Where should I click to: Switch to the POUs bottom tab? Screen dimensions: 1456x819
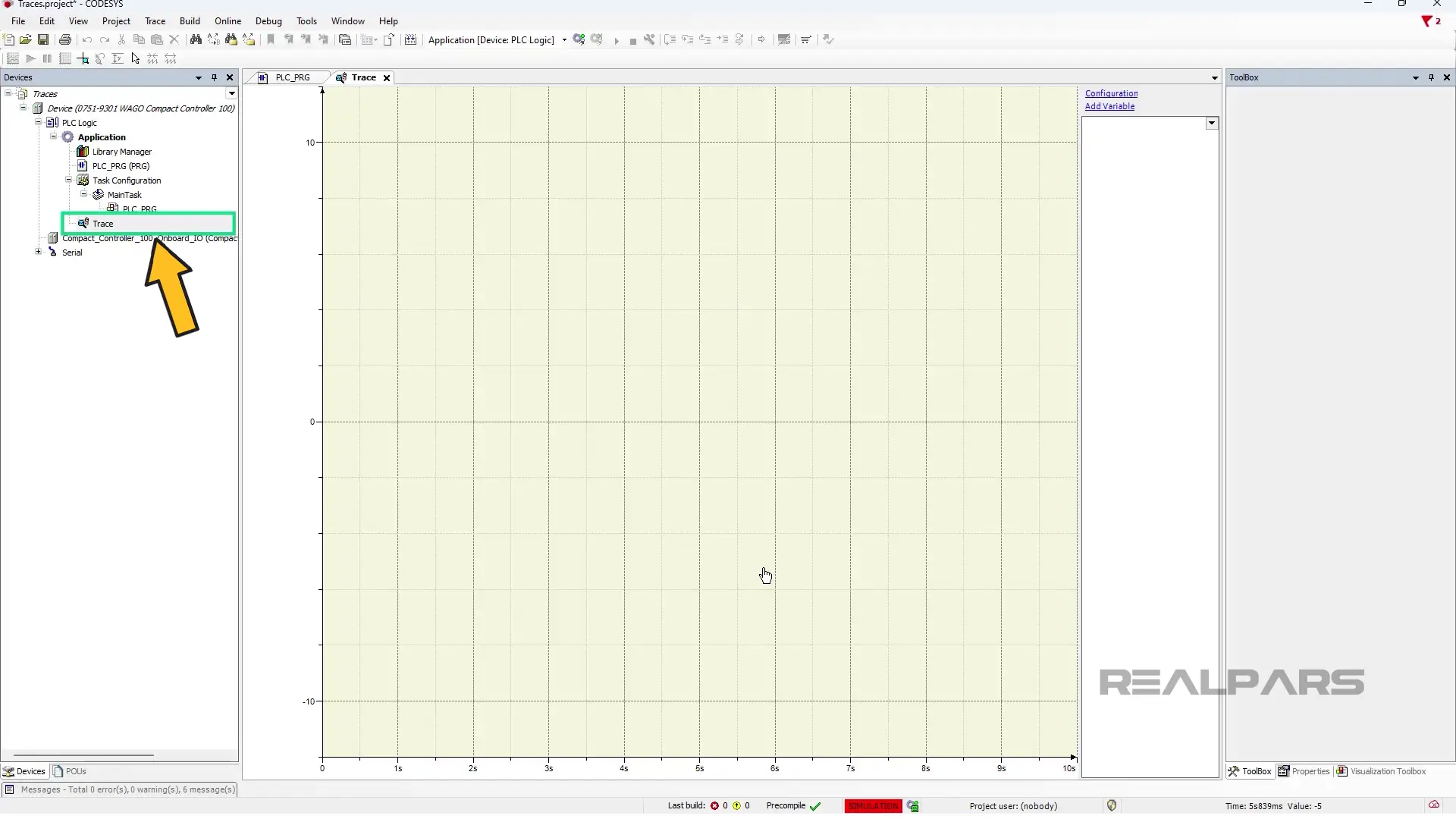pyautogui.click(x=70, y=772)
